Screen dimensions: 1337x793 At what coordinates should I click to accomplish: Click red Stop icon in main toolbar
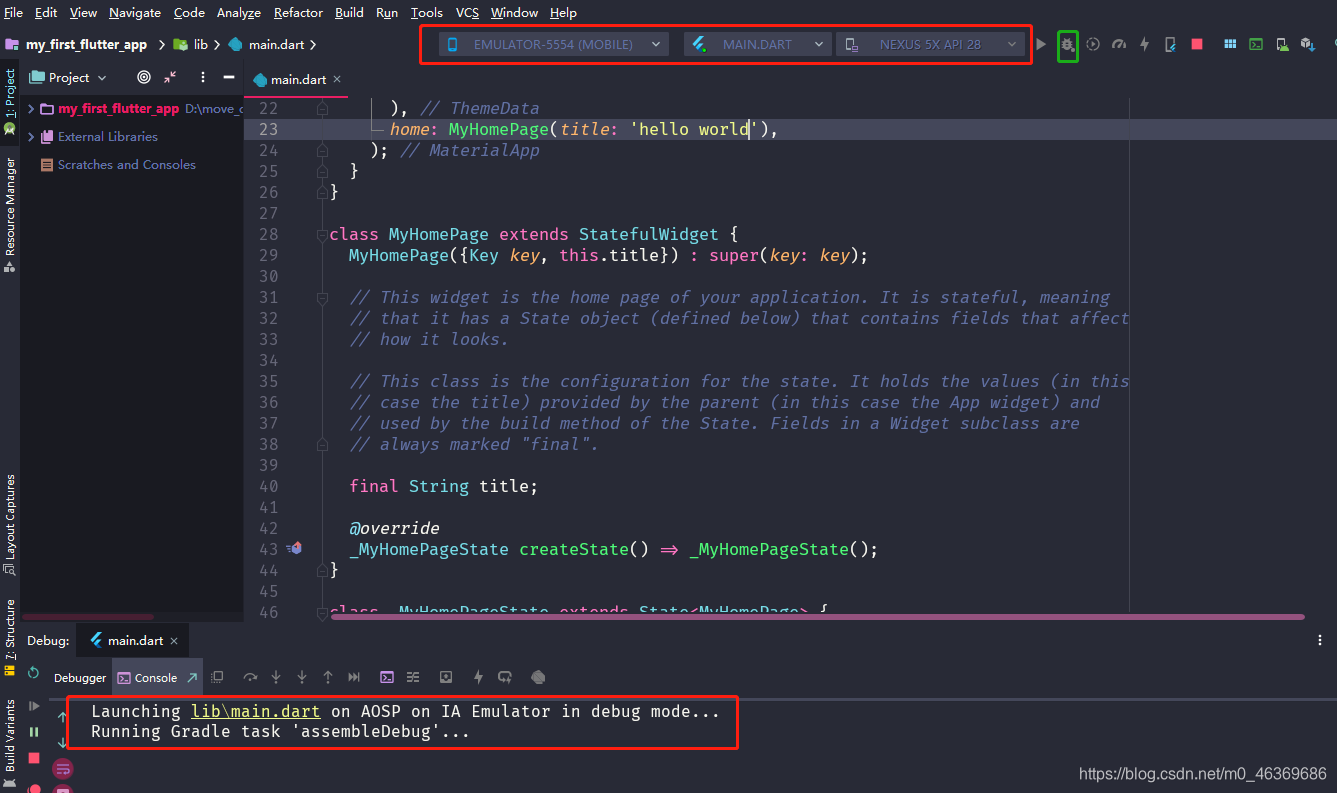tap(1197, 44)
